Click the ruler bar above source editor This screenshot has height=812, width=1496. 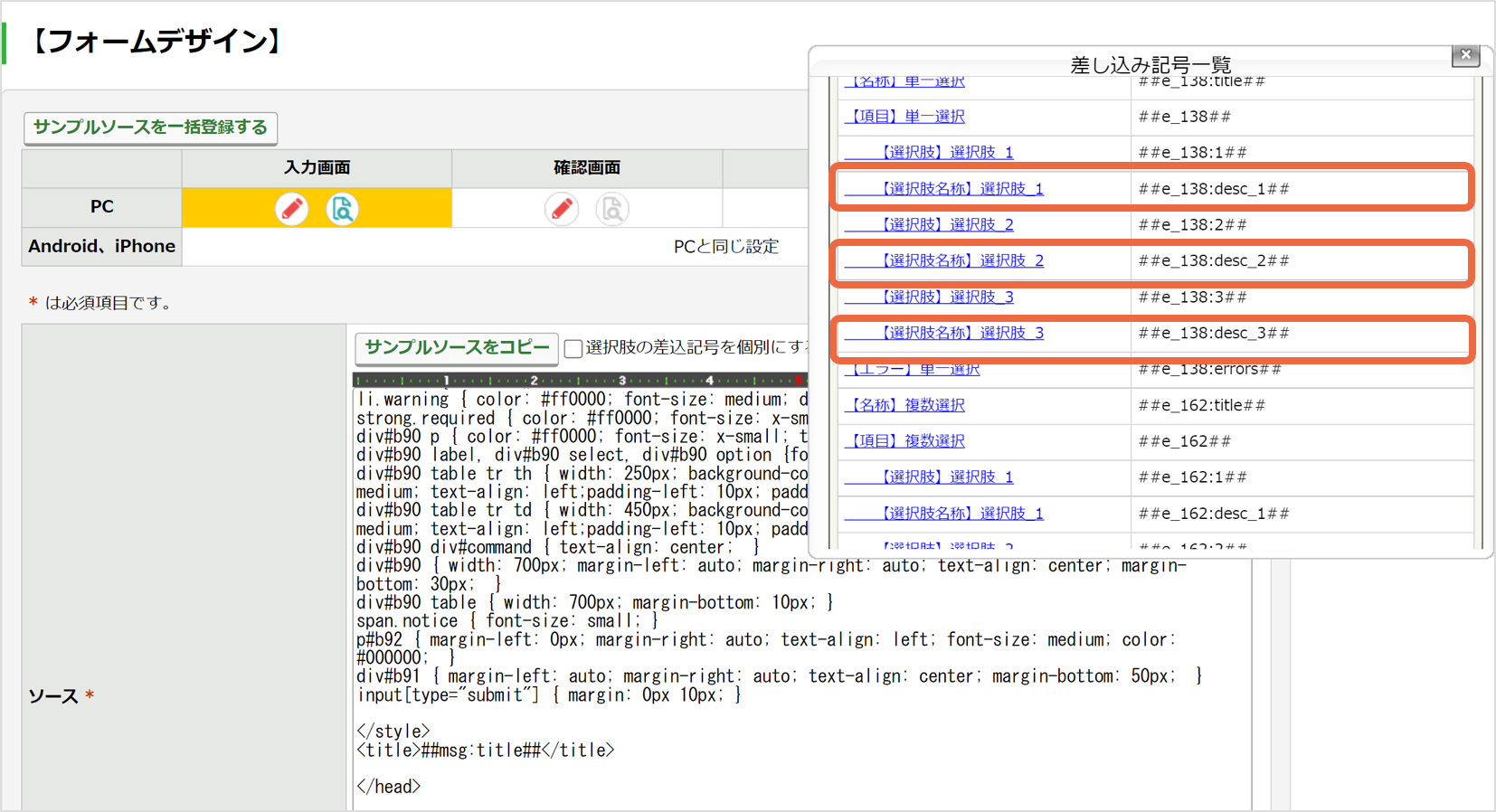(x=579, y=380)
